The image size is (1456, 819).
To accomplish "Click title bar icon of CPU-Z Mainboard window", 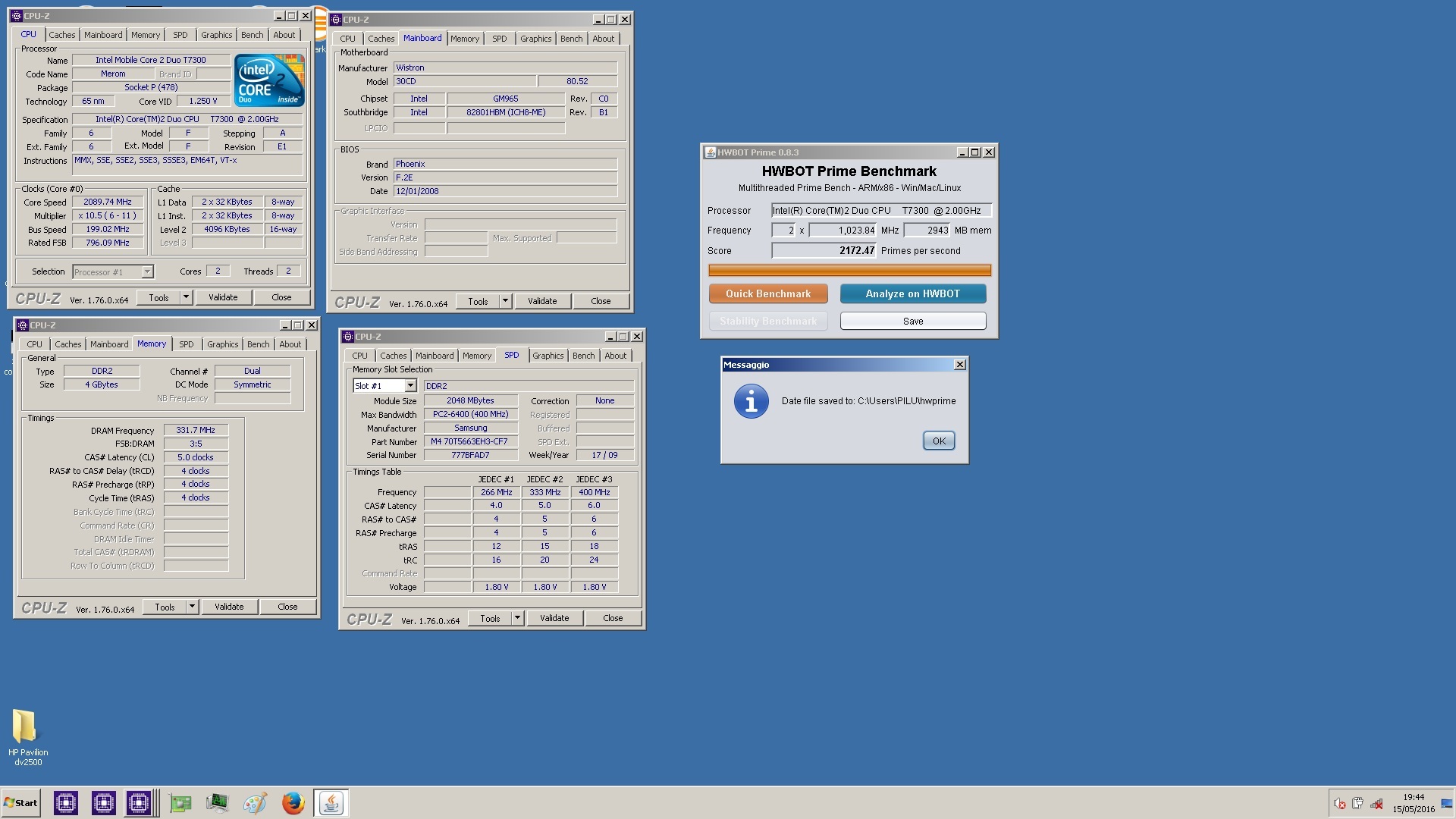I will tap(336, 20).
